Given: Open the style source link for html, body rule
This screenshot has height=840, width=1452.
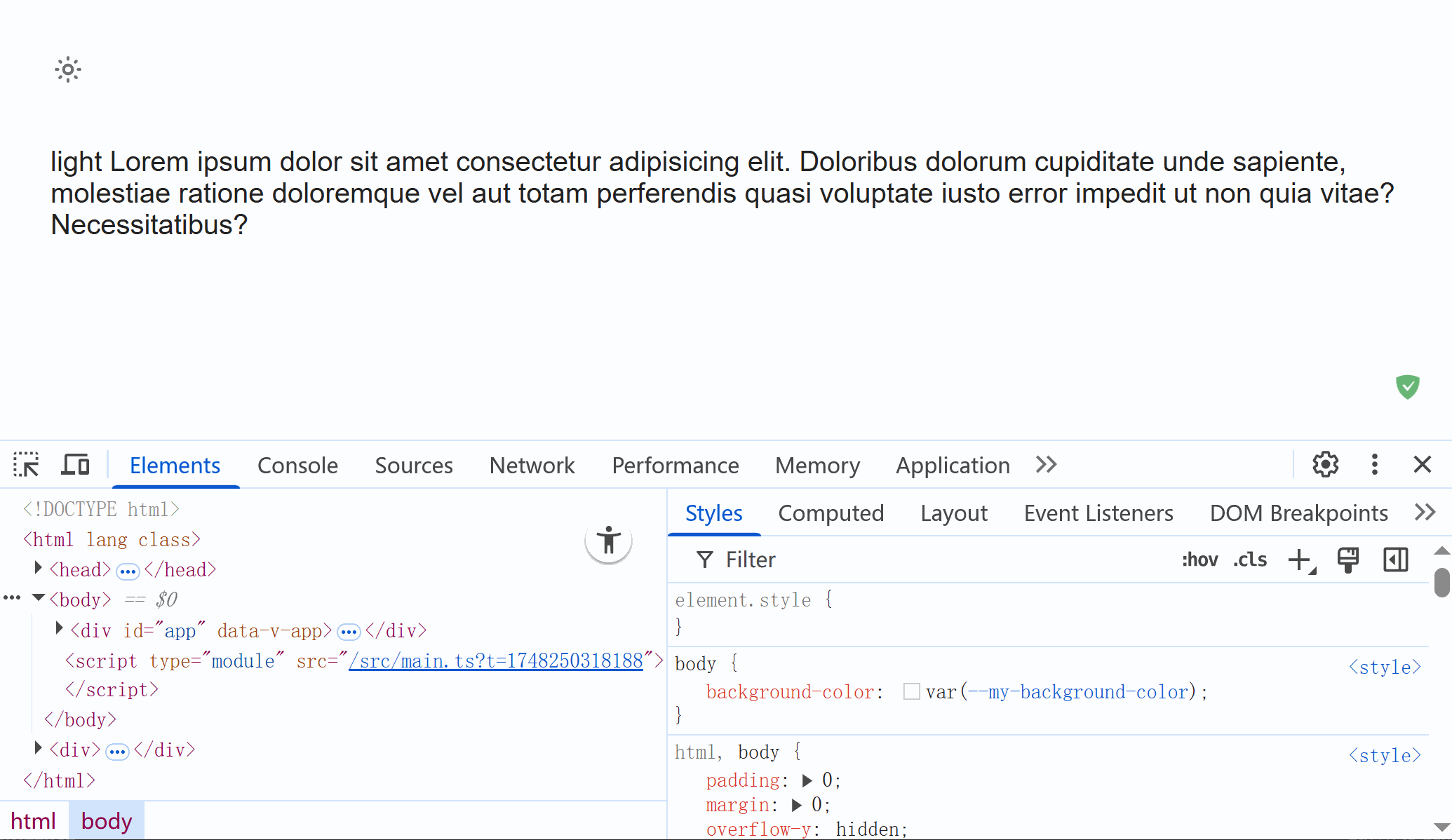Looking at the screenshot, I should pyautogui.click(x=1385, y=755).
